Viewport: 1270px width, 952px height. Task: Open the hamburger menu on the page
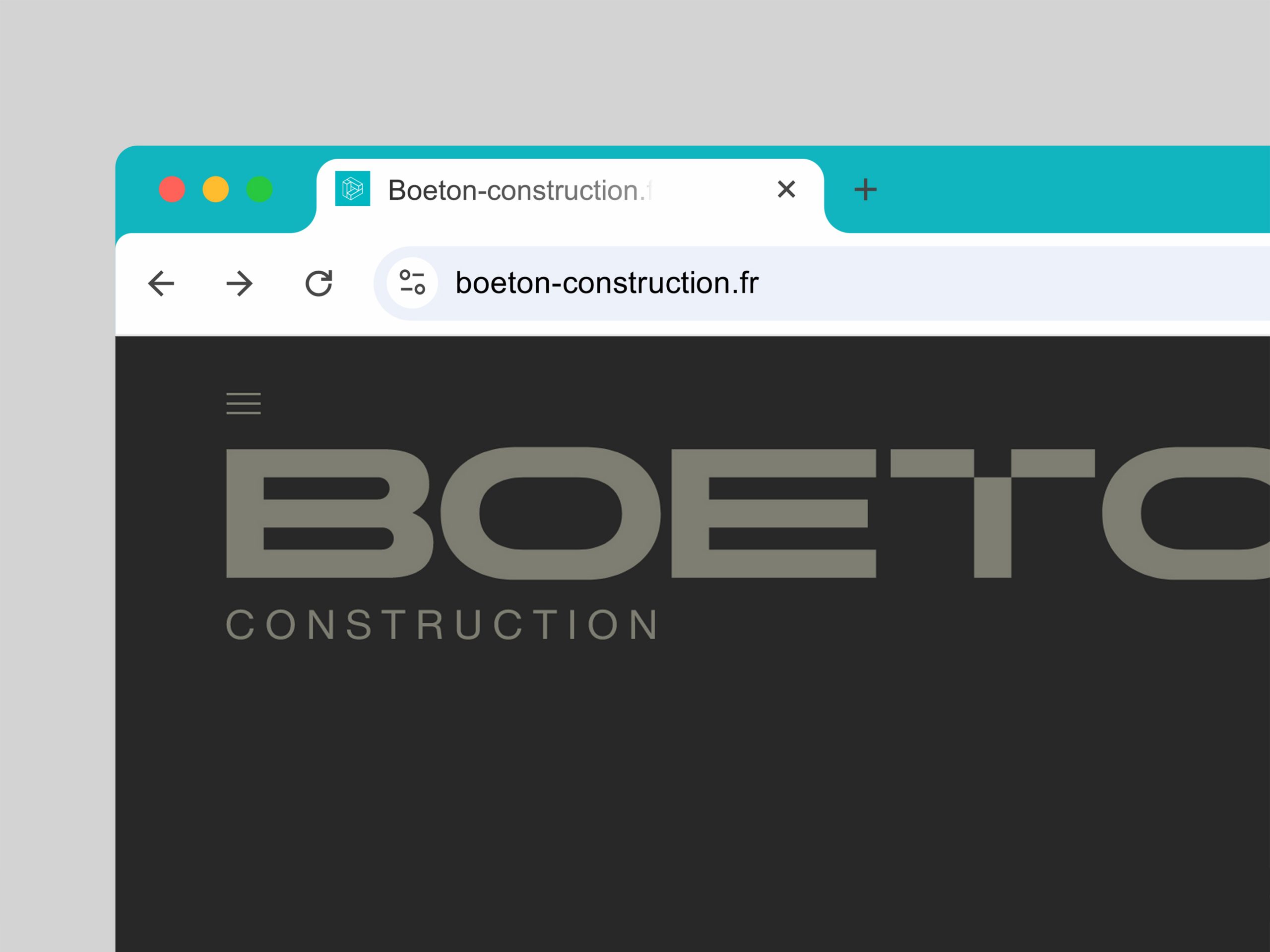coord(244,404)
